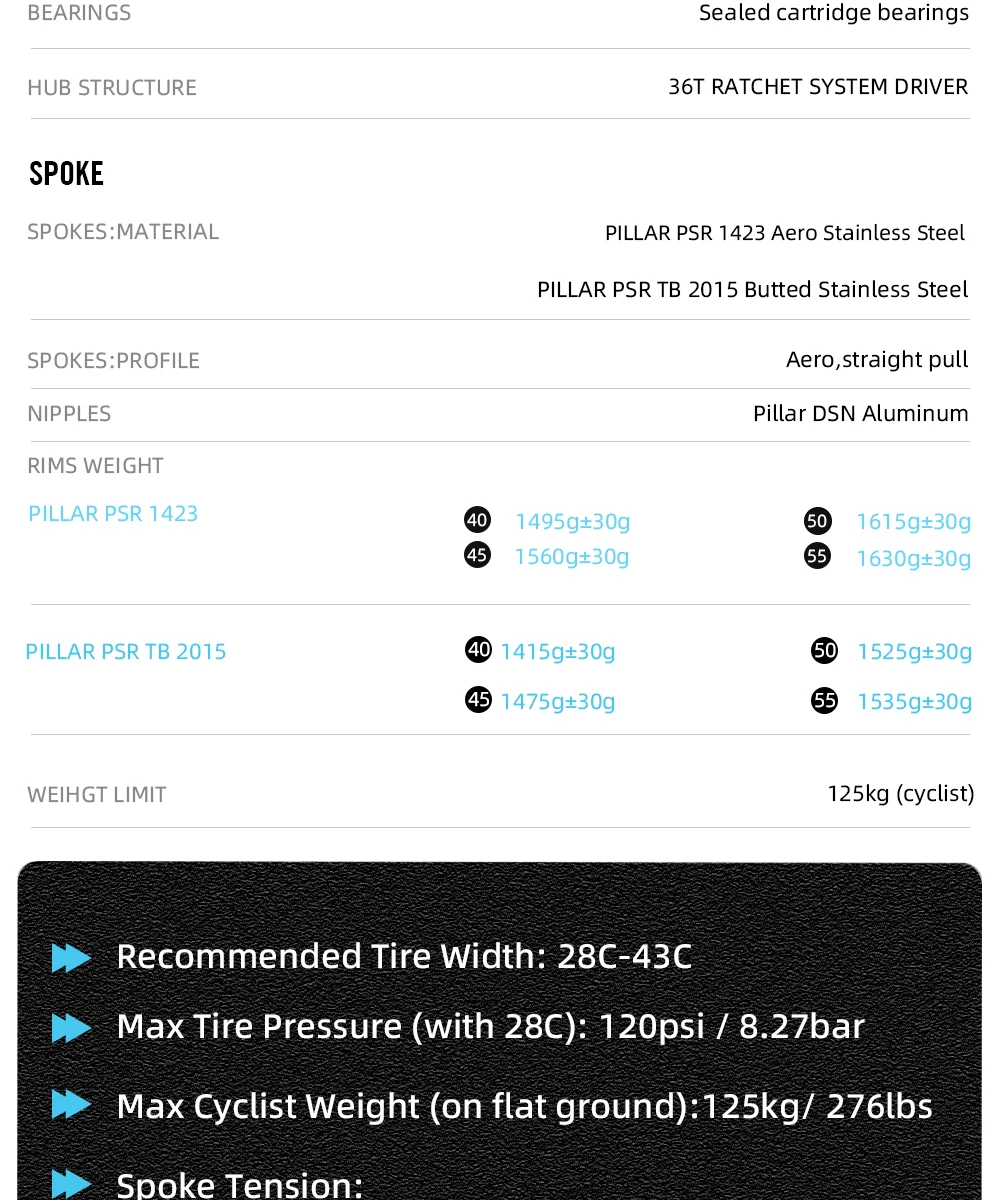
Task: Click the arrow icon before Recommended Tire Width
Action: (x=71, y=958)
